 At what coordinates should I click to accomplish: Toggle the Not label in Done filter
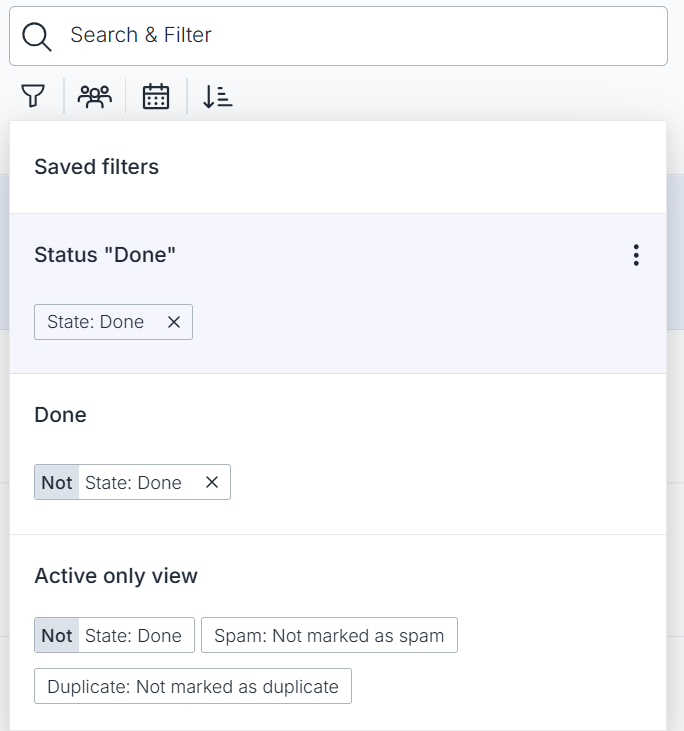tap(57, 482)
